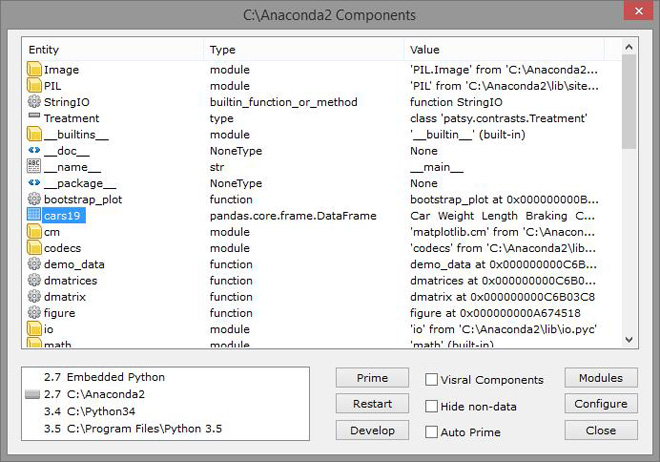Select 2.7 Embedded Python interpreter
This screenshot has height=462, width=660.
[101, 377]
